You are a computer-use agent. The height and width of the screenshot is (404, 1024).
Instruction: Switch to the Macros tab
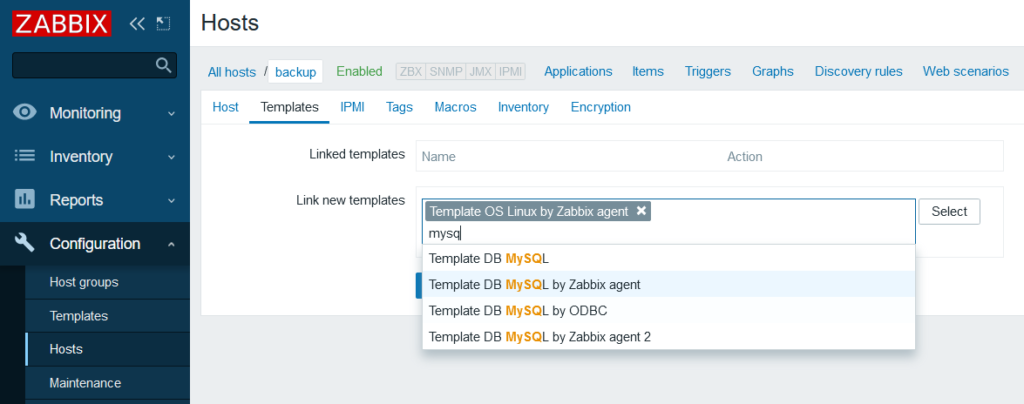click(x=455, y=107)
